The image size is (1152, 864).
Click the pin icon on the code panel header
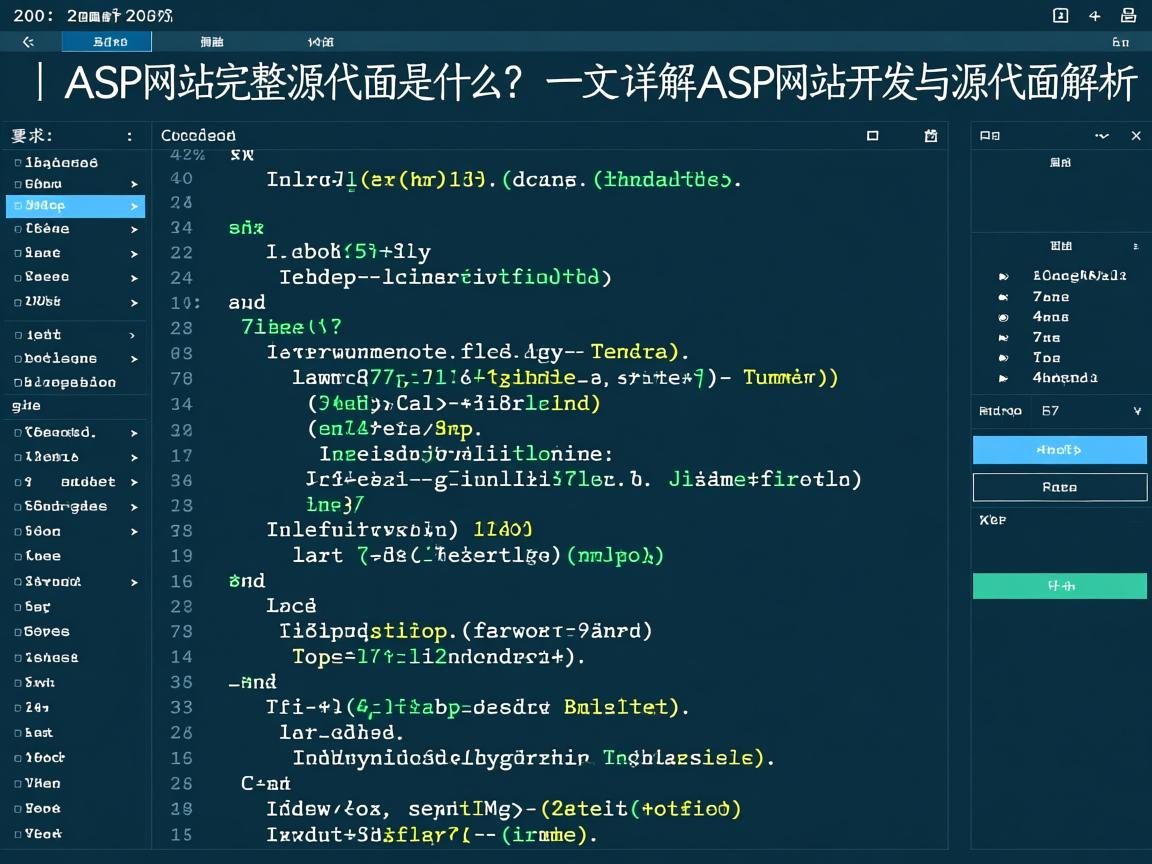pyautogui.click(x=930, y=135)
